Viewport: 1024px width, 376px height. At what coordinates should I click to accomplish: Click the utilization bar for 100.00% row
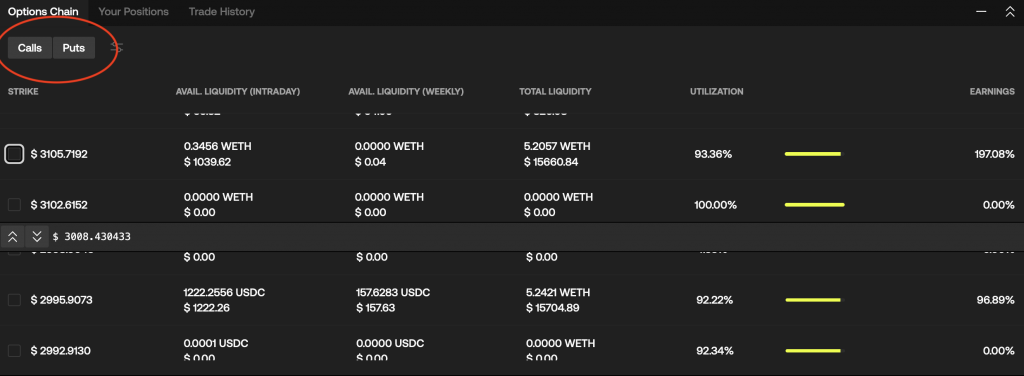(814, 205)
